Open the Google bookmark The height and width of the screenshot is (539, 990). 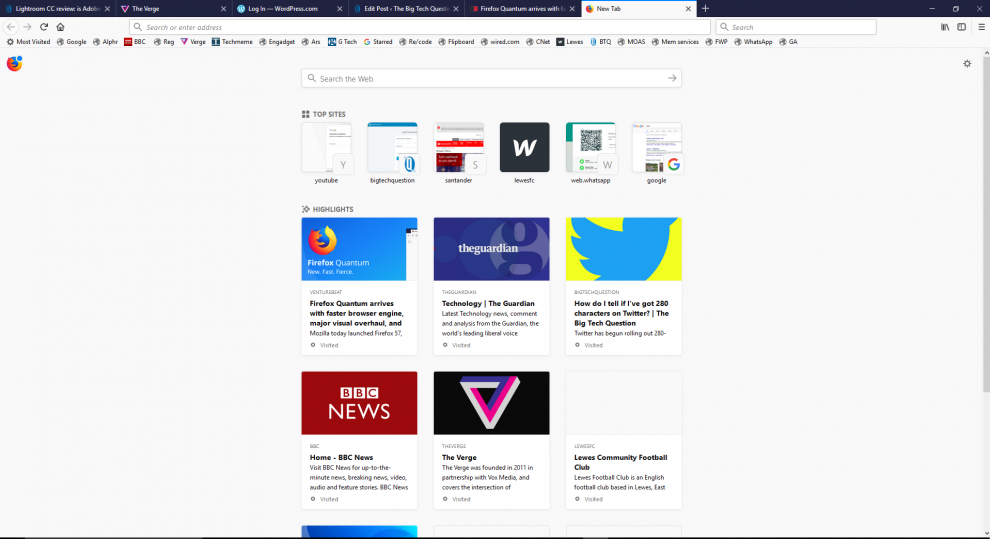(71, 42)
